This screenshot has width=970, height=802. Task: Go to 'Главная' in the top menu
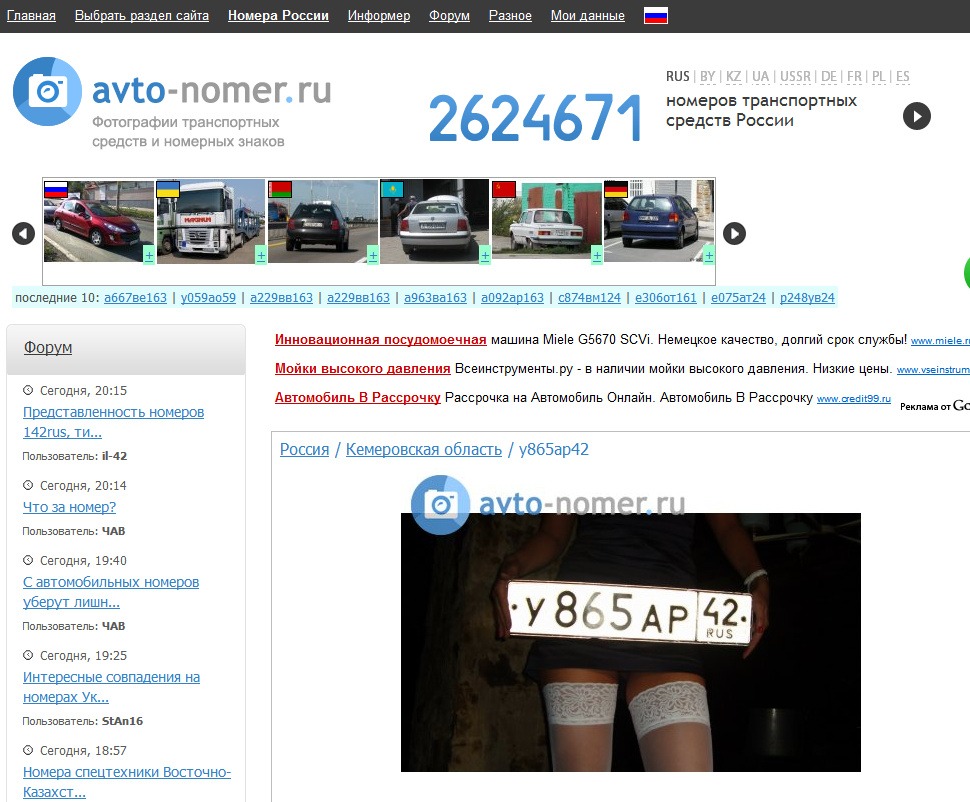(x=31, y=15)
